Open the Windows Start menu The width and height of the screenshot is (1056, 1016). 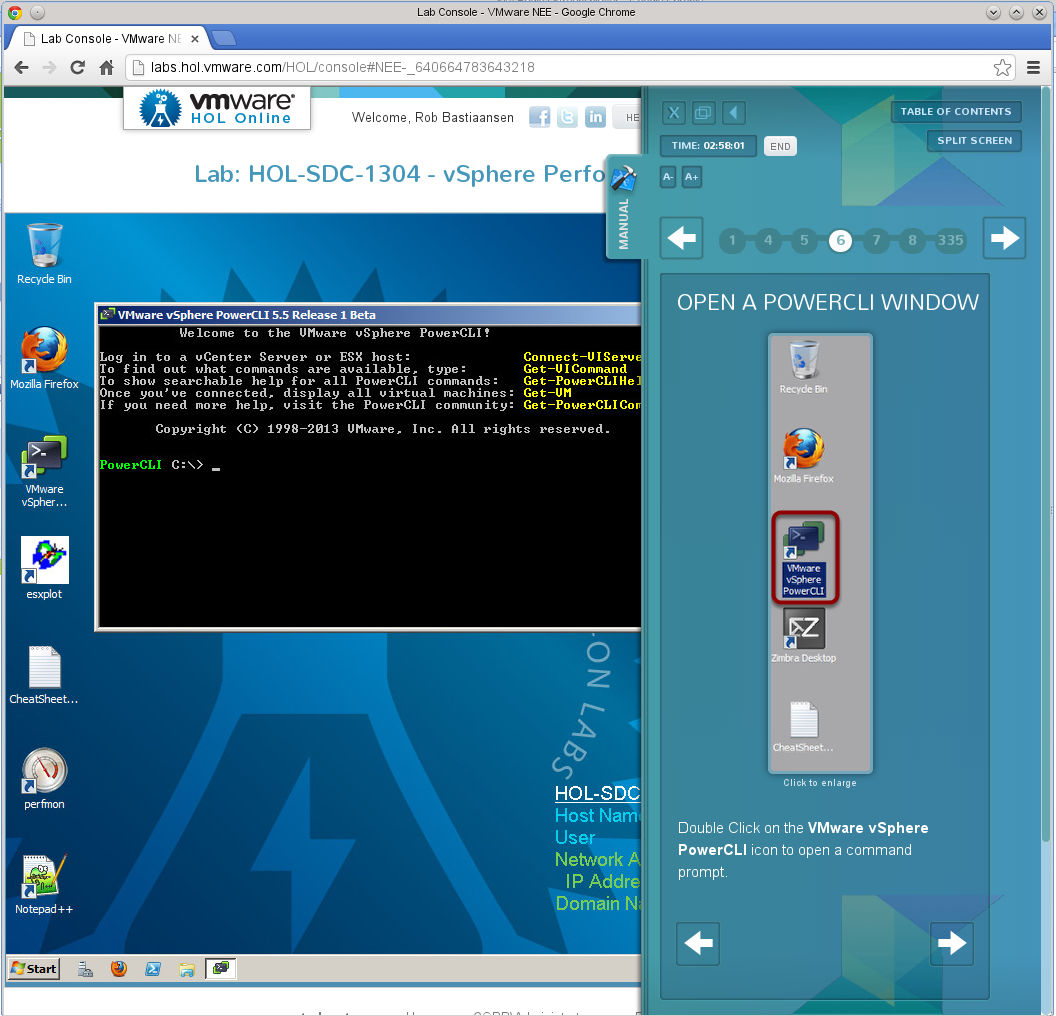pos(32,968)
